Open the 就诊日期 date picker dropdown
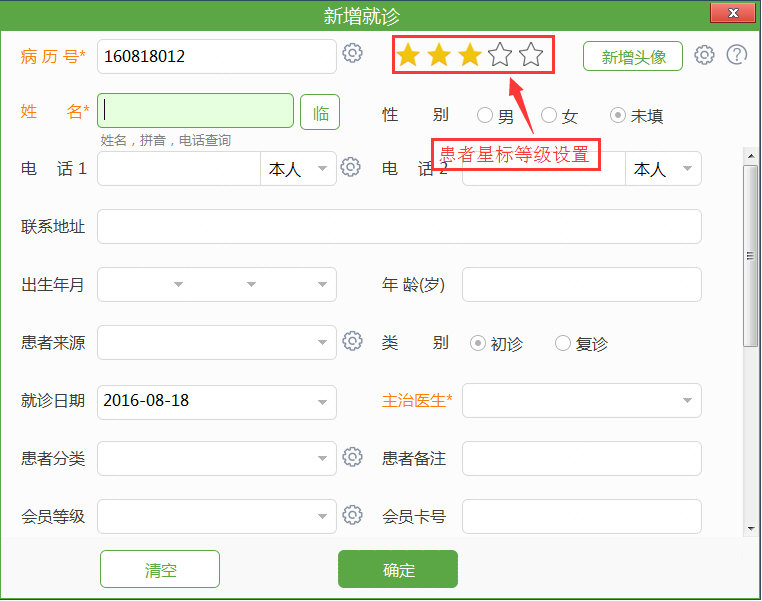Image resolution: width=762 pixels, height=601 pixels. (322, 401)
